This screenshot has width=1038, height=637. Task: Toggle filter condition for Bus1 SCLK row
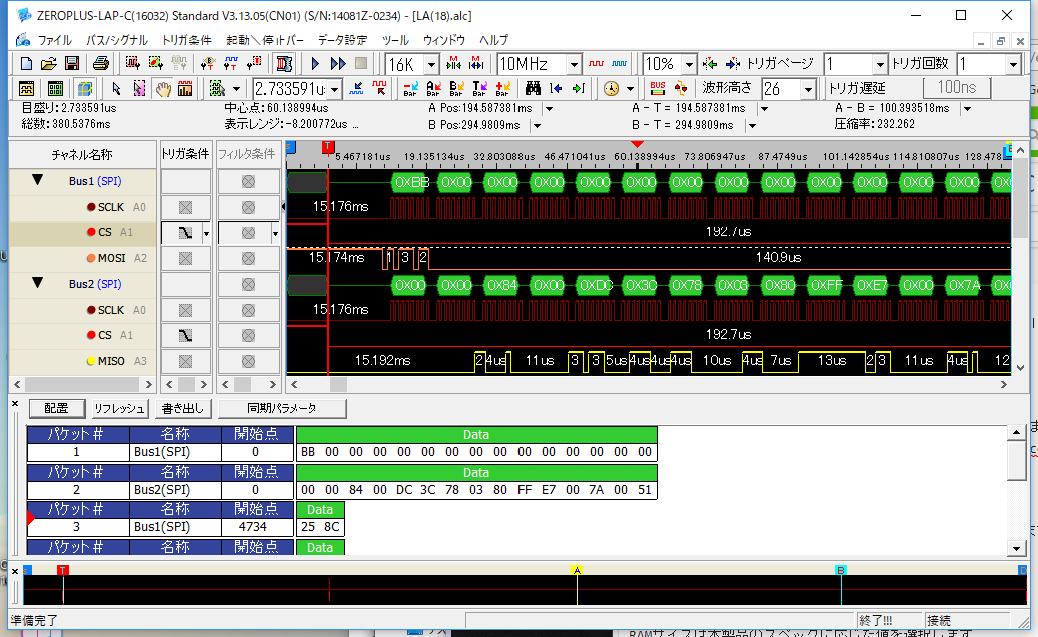coord(248,207)
